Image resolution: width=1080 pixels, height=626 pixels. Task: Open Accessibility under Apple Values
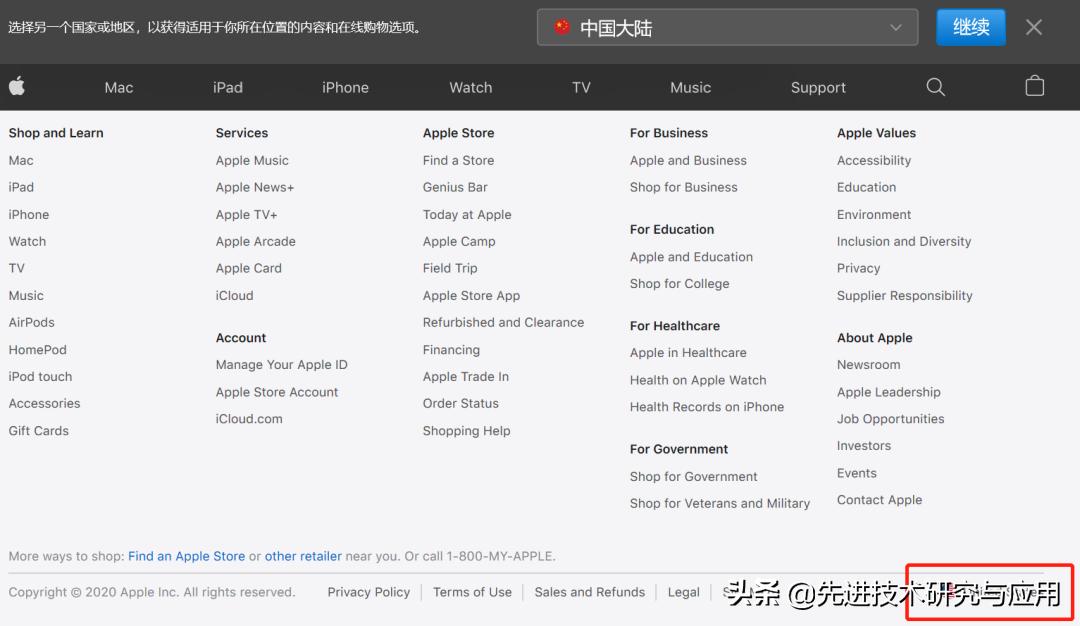873,160
